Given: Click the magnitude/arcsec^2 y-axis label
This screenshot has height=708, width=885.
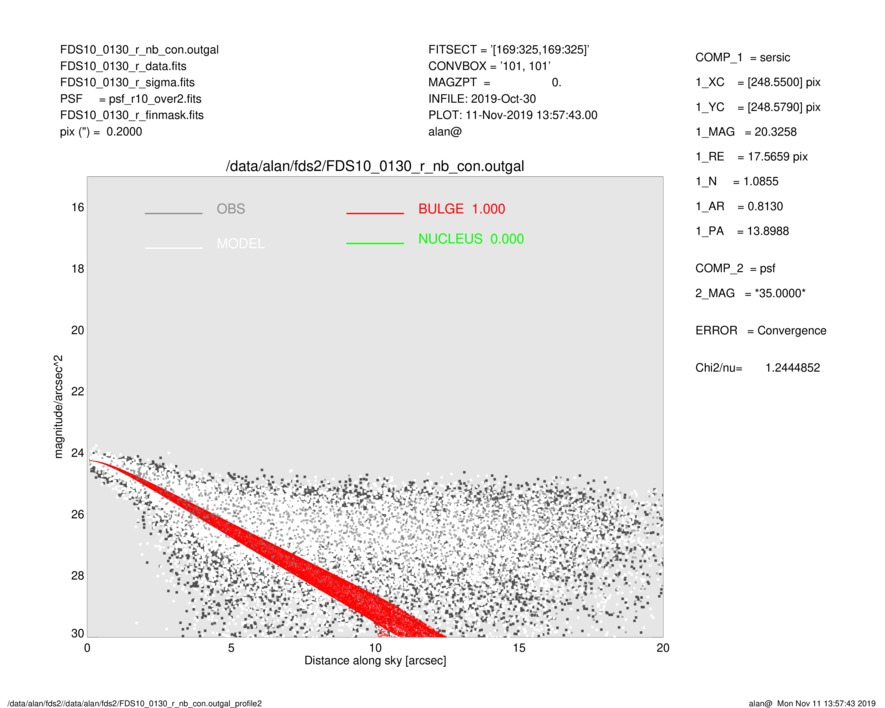Looking at the screenshot, I should coord(58,407).
